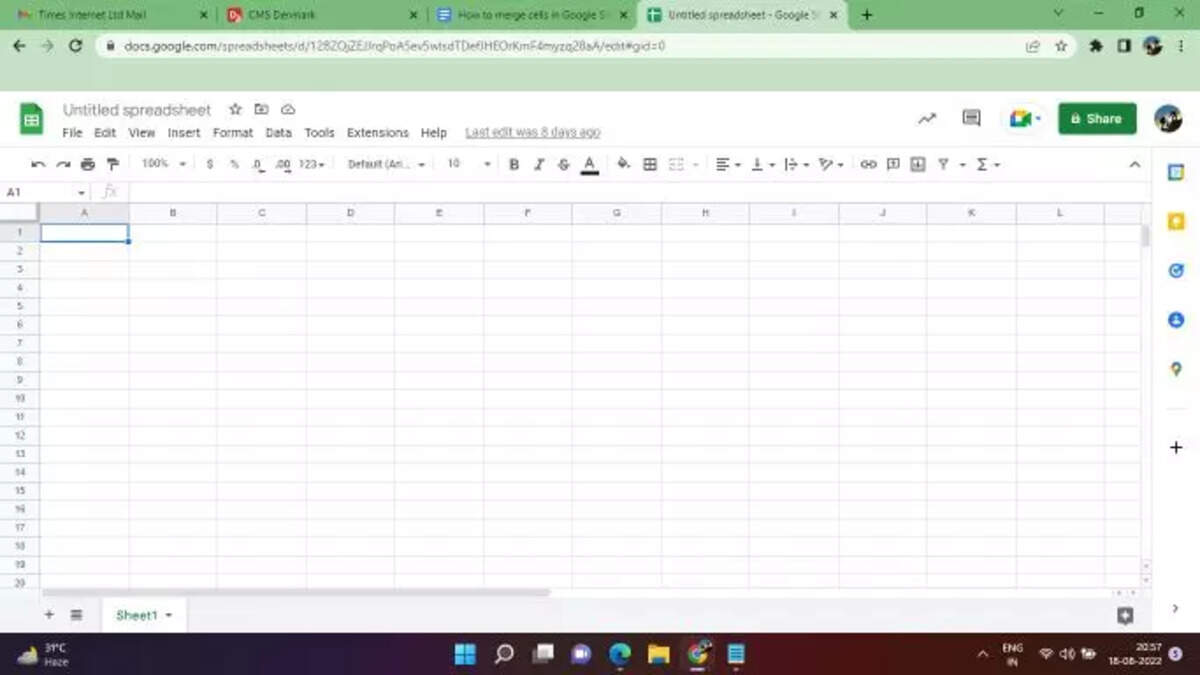Star the Untitled spreadsheet
The image size is (1200, 675).
click(x=235, y=109)
